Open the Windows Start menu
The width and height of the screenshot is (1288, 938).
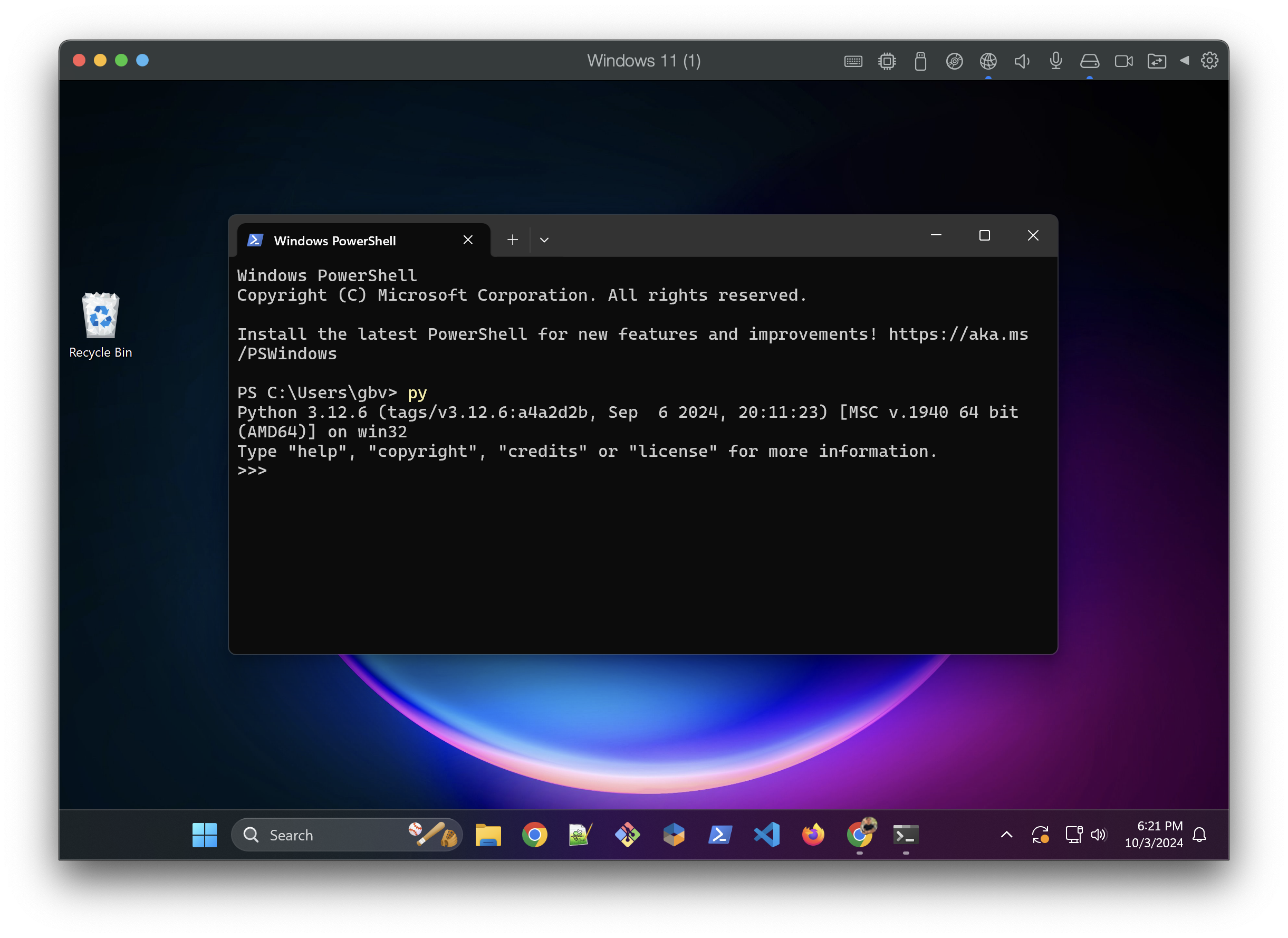(205, 835)
